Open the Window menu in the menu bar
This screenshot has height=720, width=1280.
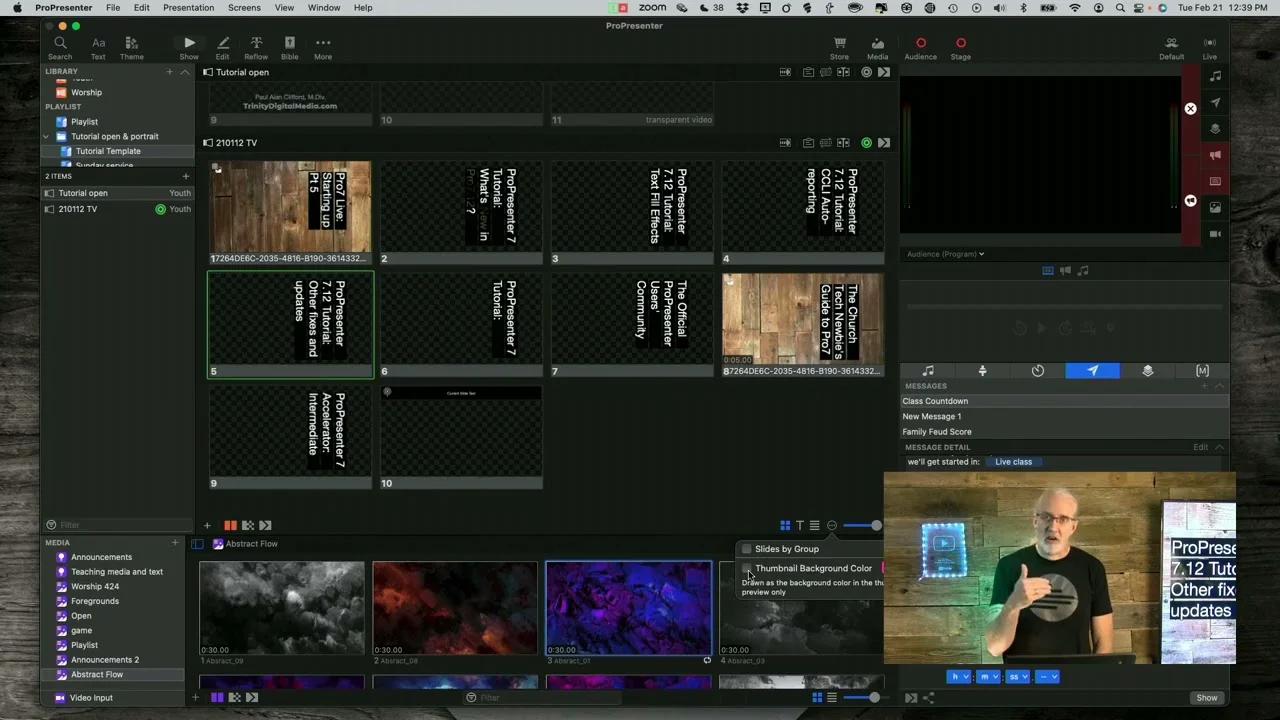pos(324,7)
